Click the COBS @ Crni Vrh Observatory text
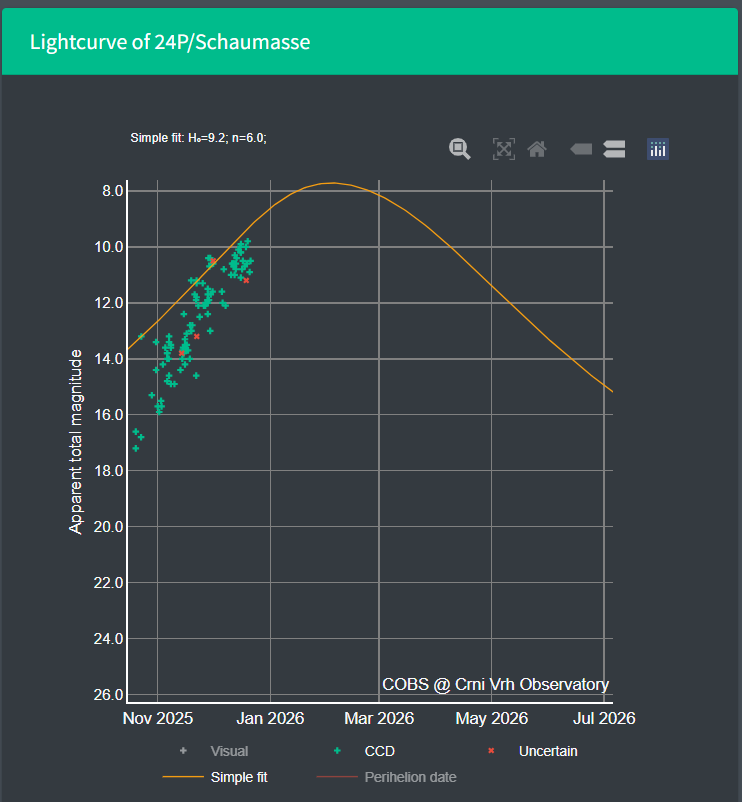742x802 pixels. point(496,684)
